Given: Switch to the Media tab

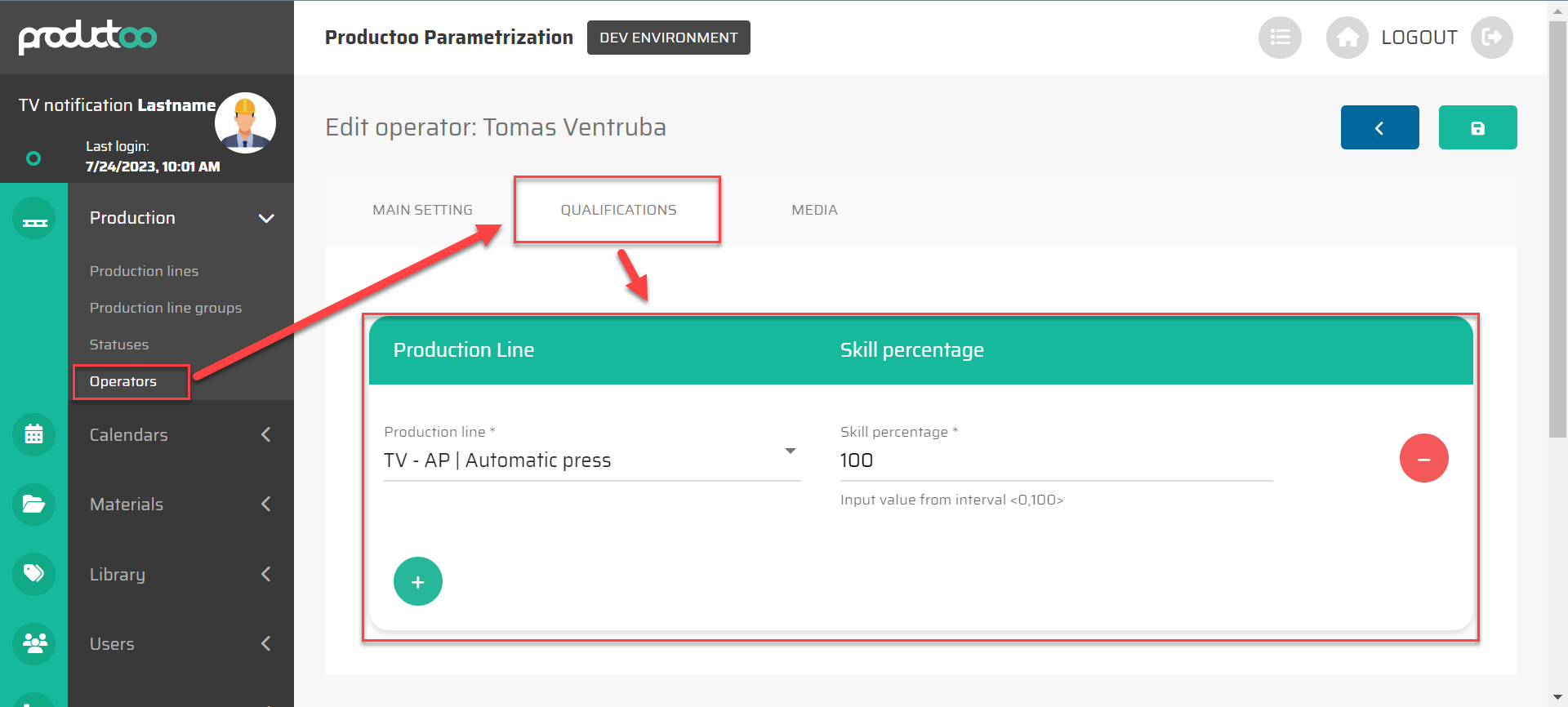Looking at the screenshot, I should 814,210.
